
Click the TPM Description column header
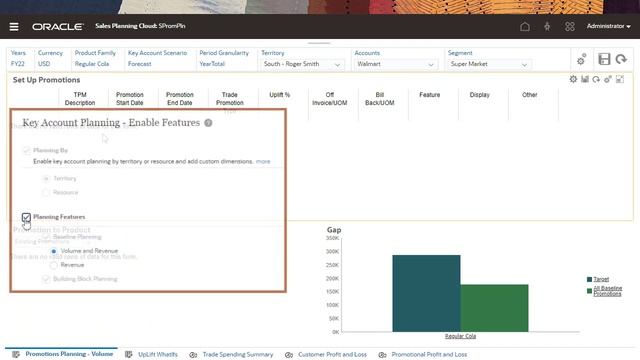[80, 99]
